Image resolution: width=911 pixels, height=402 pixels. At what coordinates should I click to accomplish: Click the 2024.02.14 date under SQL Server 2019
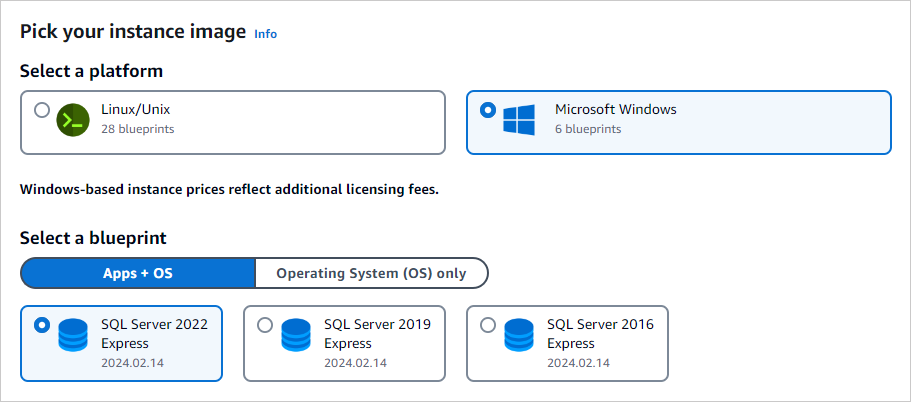(x=356, y=363)
